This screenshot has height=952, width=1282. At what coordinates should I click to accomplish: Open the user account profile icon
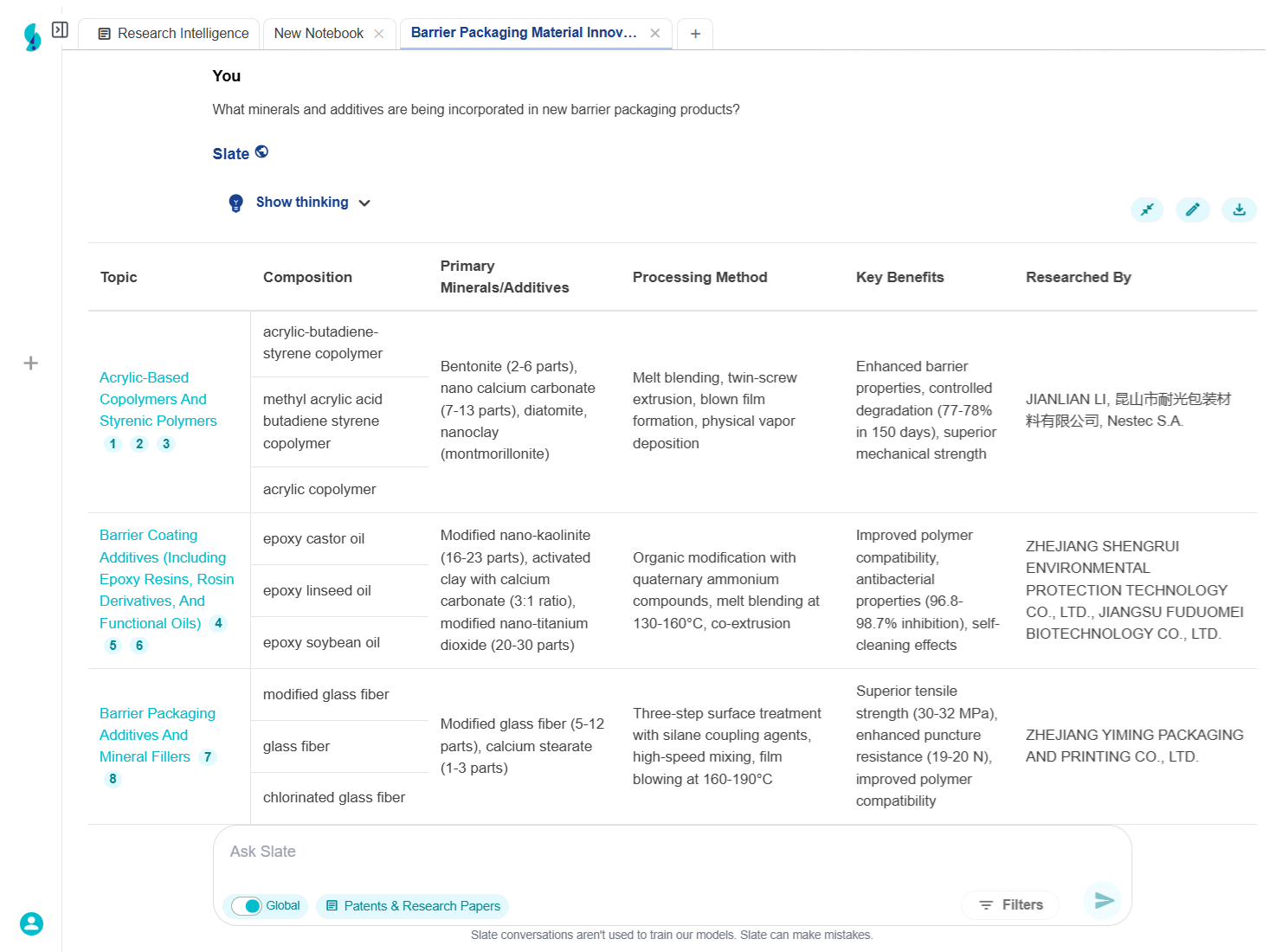click(32, 923)
